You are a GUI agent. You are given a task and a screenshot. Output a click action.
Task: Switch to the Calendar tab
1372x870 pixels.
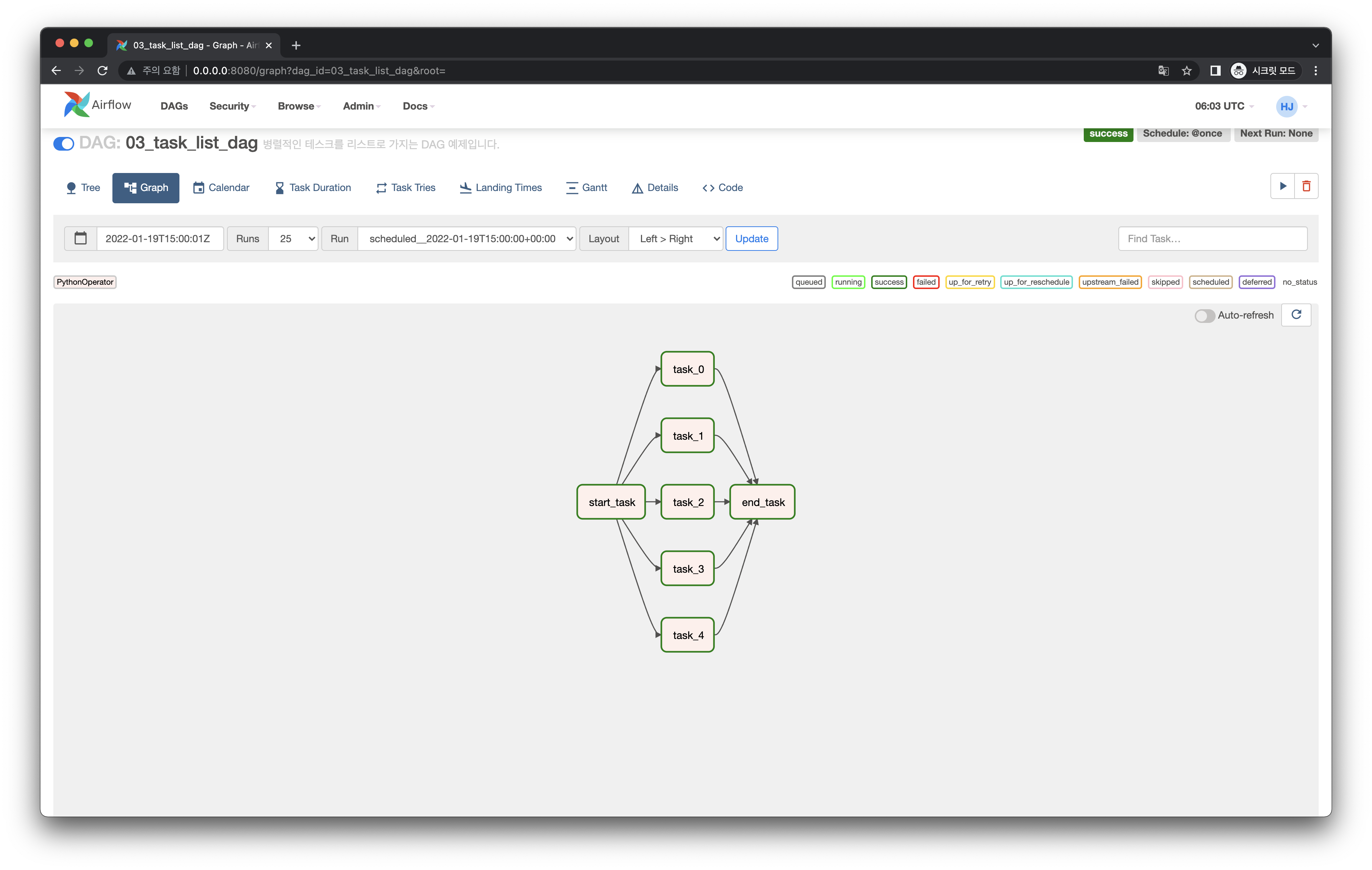pos(221,187)
